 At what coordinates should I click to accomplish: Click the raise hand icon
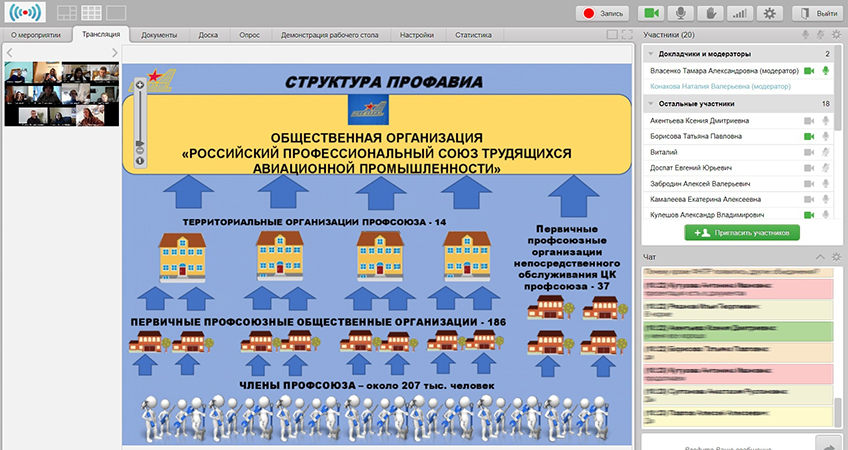pos(711,14)
